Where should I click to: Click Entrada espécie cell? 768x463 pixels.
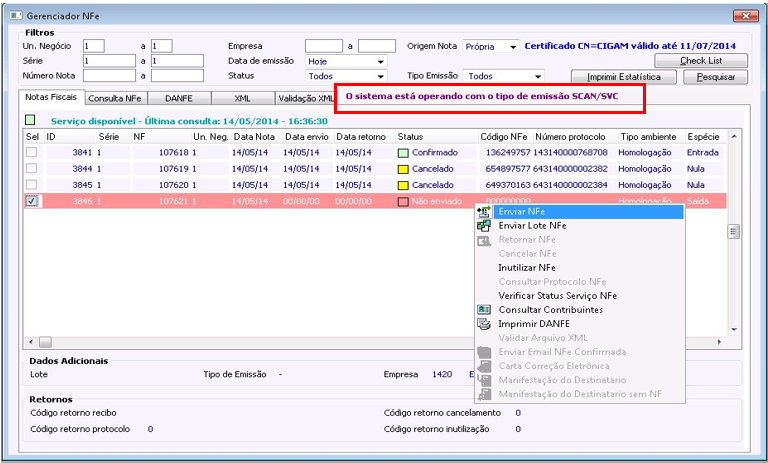click(702, 152)
